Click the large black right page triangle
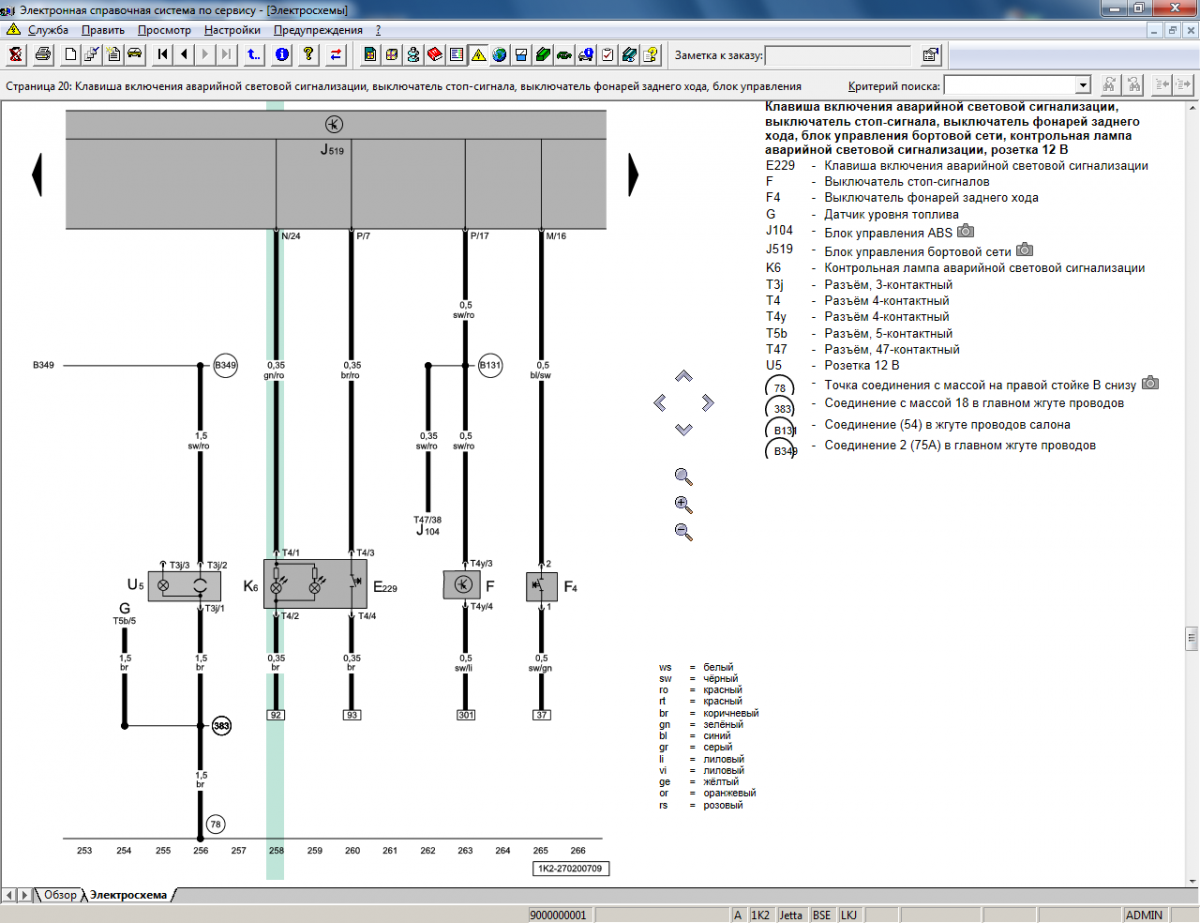 click(632, 174)
